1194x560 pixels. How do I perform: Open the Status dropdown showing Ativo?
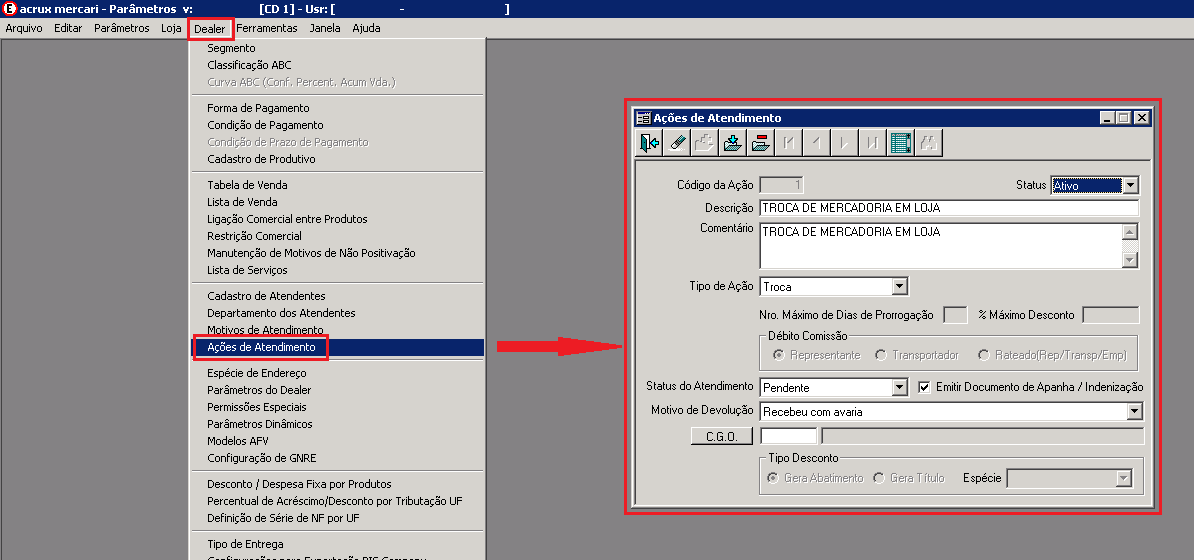pos(1130,185)
